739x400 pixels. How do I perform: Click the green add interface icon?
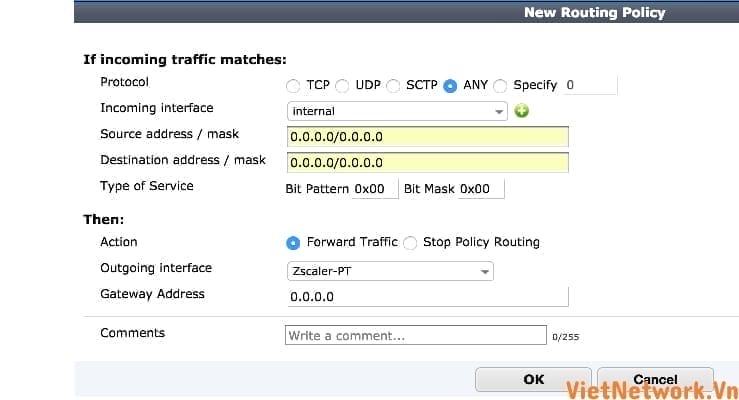tap(521, 111)
